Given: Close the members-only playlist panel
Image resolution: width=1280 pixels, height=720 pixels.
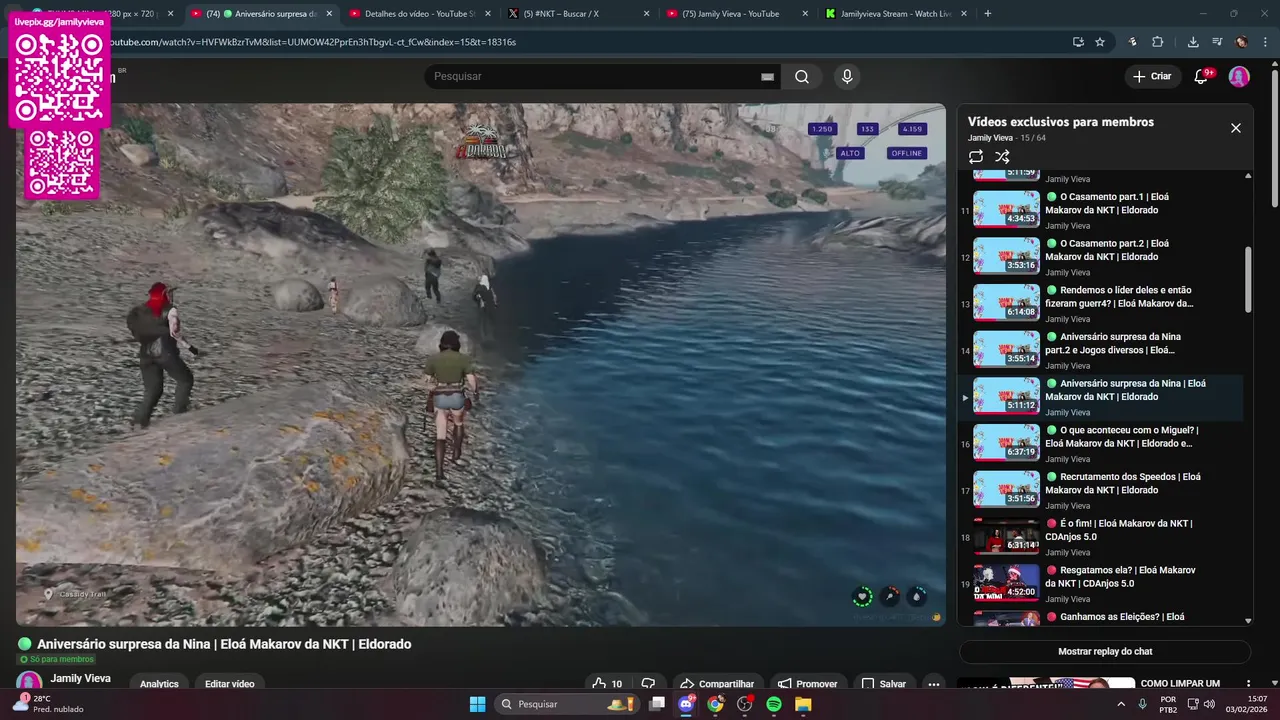Looking at the screenshot, I should [x=1235, y=128].
